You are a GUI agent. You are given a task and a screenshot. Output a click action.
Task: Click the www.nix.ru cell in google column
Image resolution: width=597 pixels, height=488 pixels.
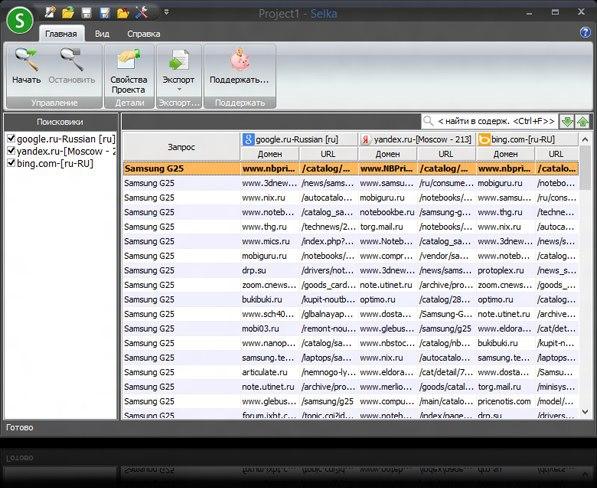[x=270, y=198]
